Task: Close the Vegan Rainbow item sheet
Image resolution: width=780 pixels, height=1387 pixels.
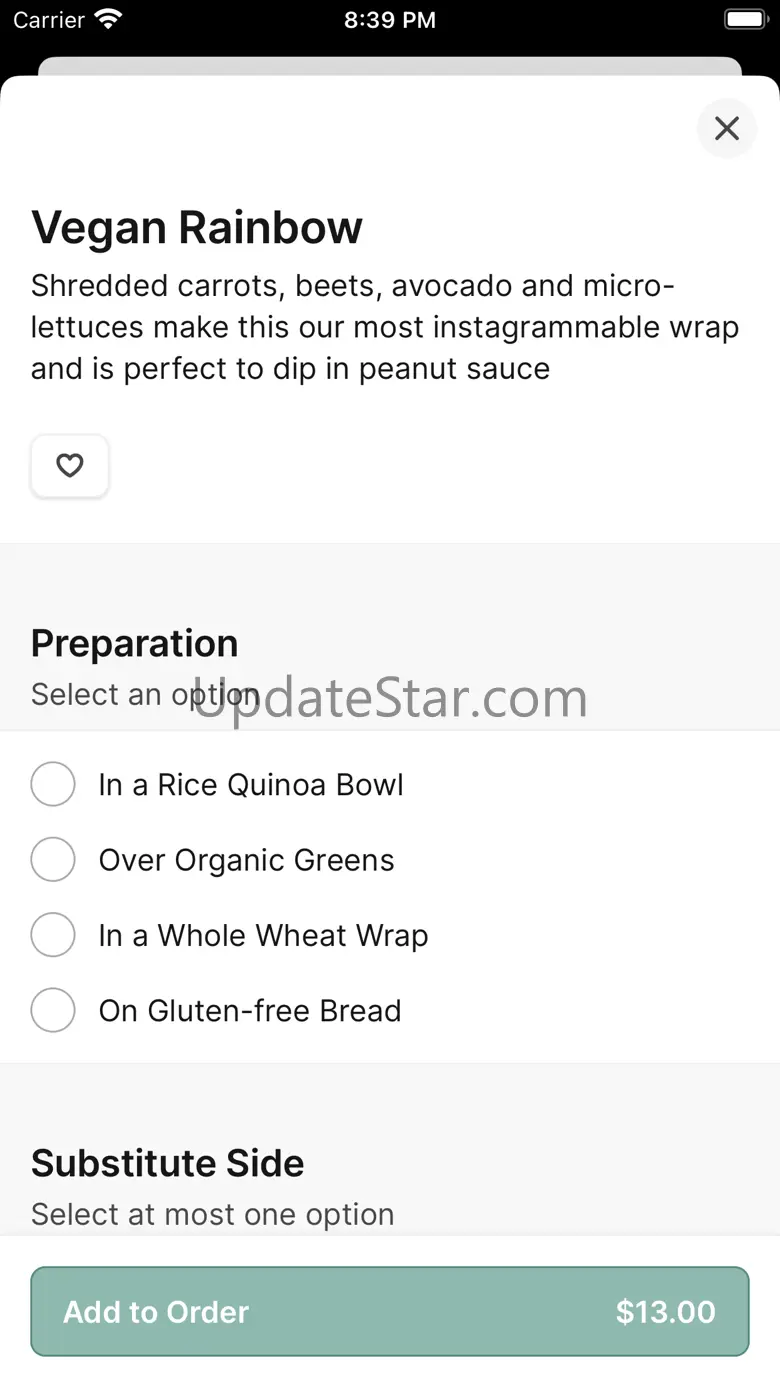Action: coord(726,128)
